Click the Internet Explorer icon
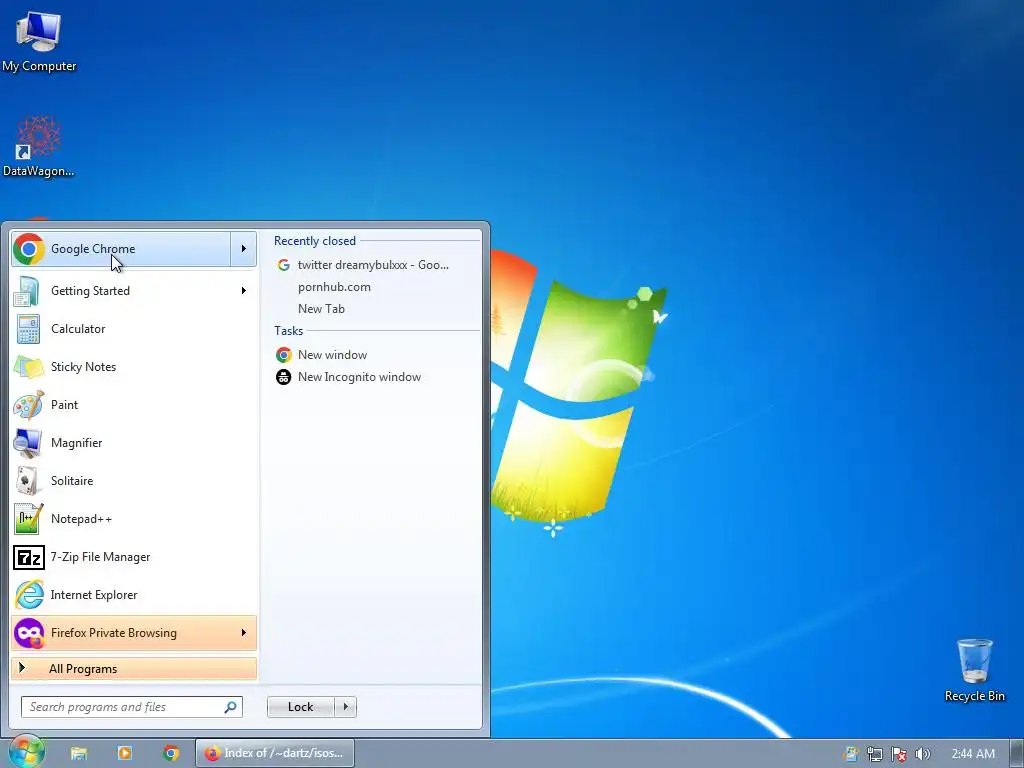The height and width of the screenshot is (768, 1024). click(x=29, y=595)
